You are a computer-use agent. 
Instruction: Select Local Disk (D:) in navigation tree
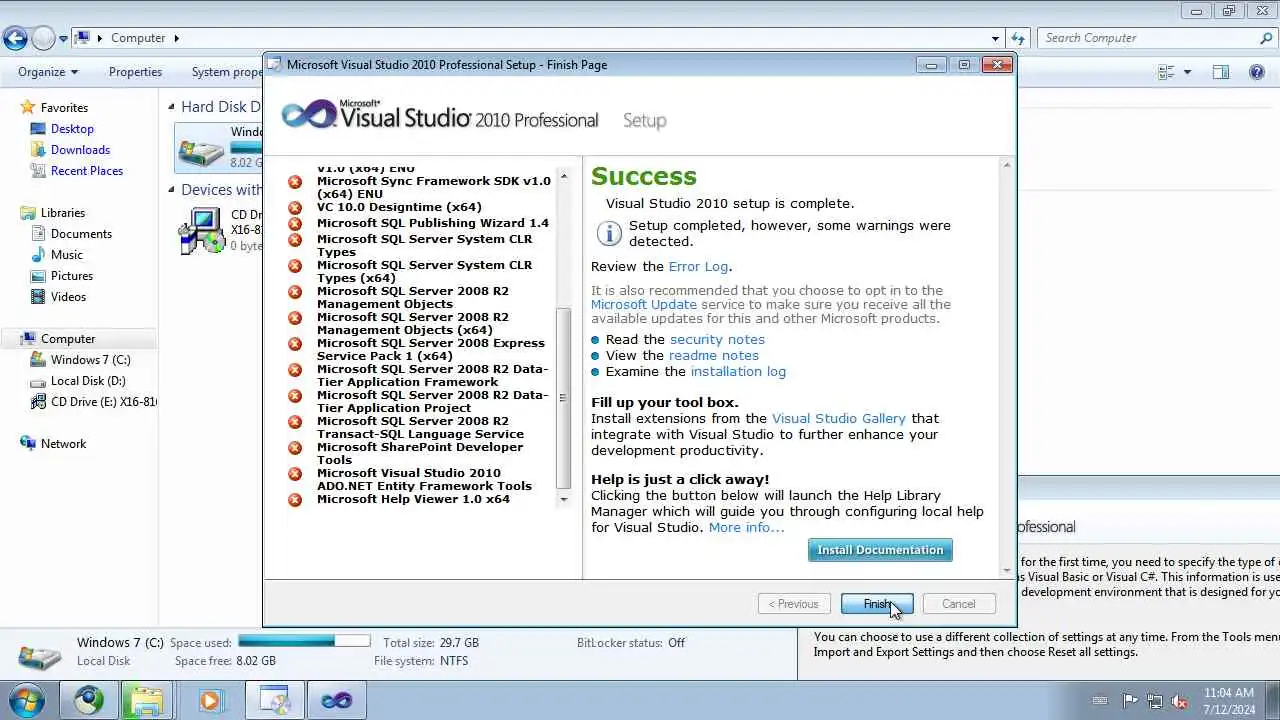[x=88, y=381]
